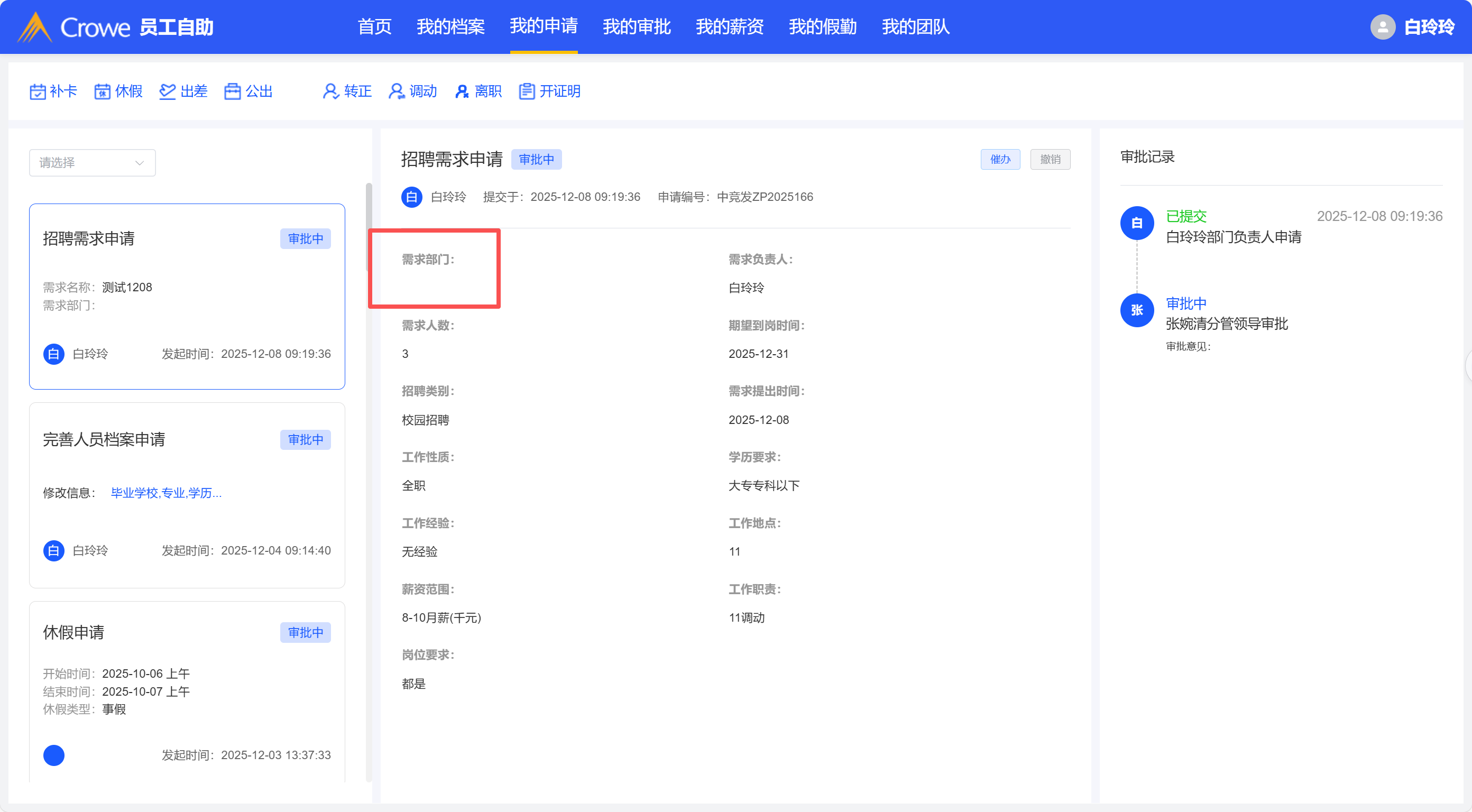1472x812 pixels.
Task: Go to 我的假勤 tab
Action: 823,27
